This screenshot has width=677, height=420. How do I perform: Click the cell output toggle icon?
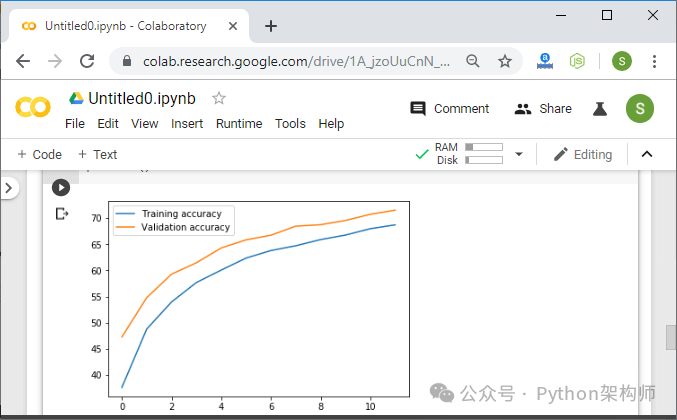[62, 214]
